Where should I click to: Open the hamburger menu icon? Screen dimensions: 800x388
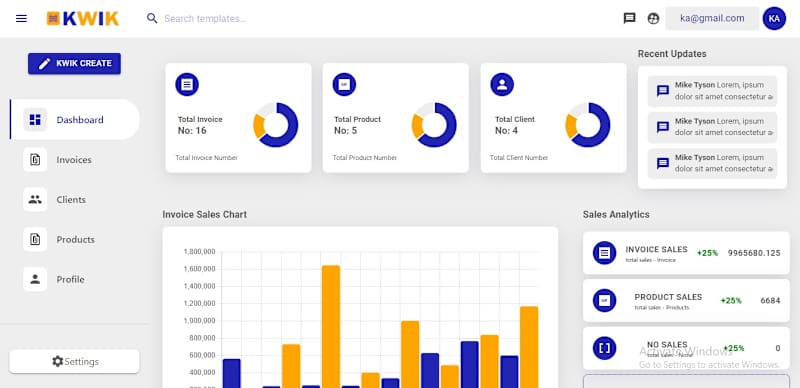pyautogui.click(x=21, y=19)
